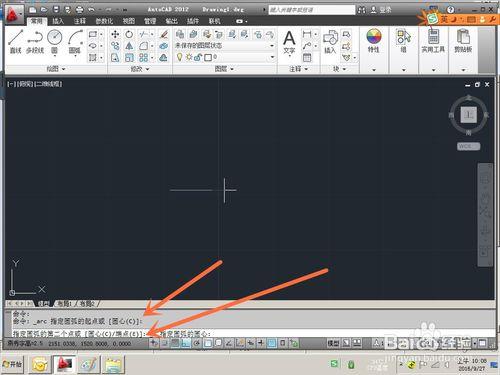The height and width of the screenshot is (375, 500).
Task: Switch to the Insert (插入) ribbon tab
Action: click(58, 21)
